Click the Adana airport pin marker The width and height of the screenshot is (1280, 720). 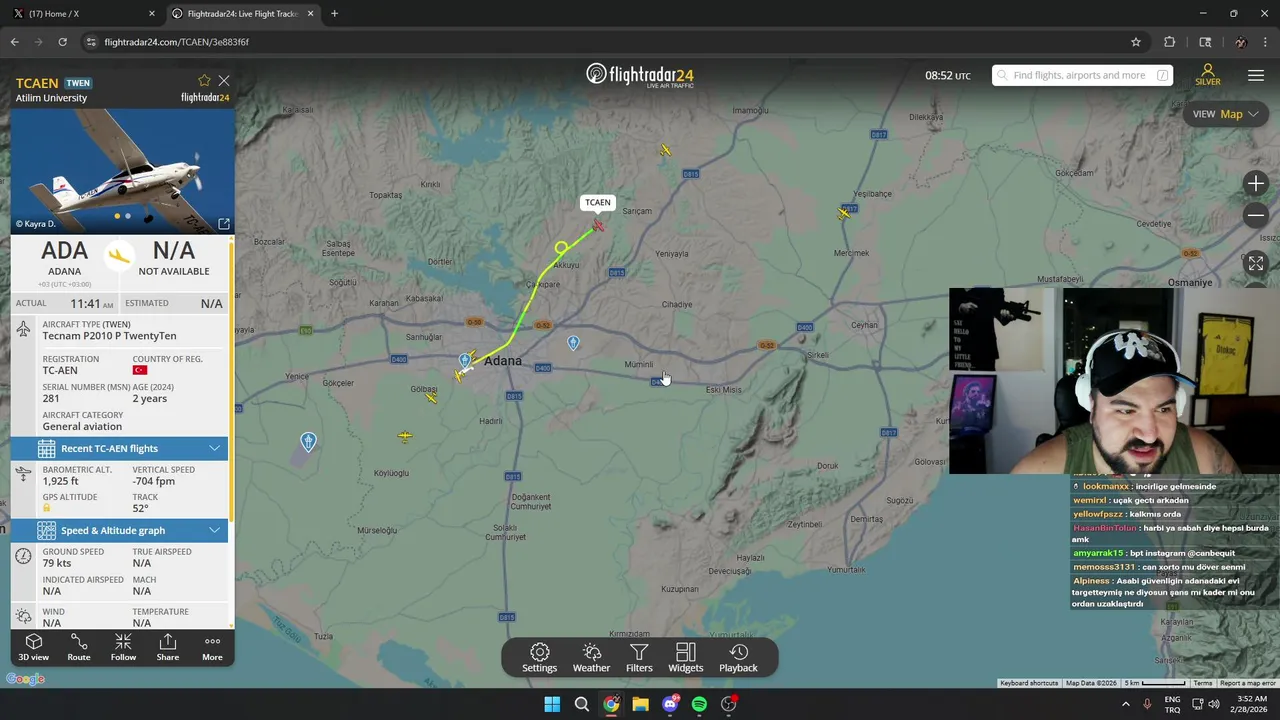click(465, 360)
